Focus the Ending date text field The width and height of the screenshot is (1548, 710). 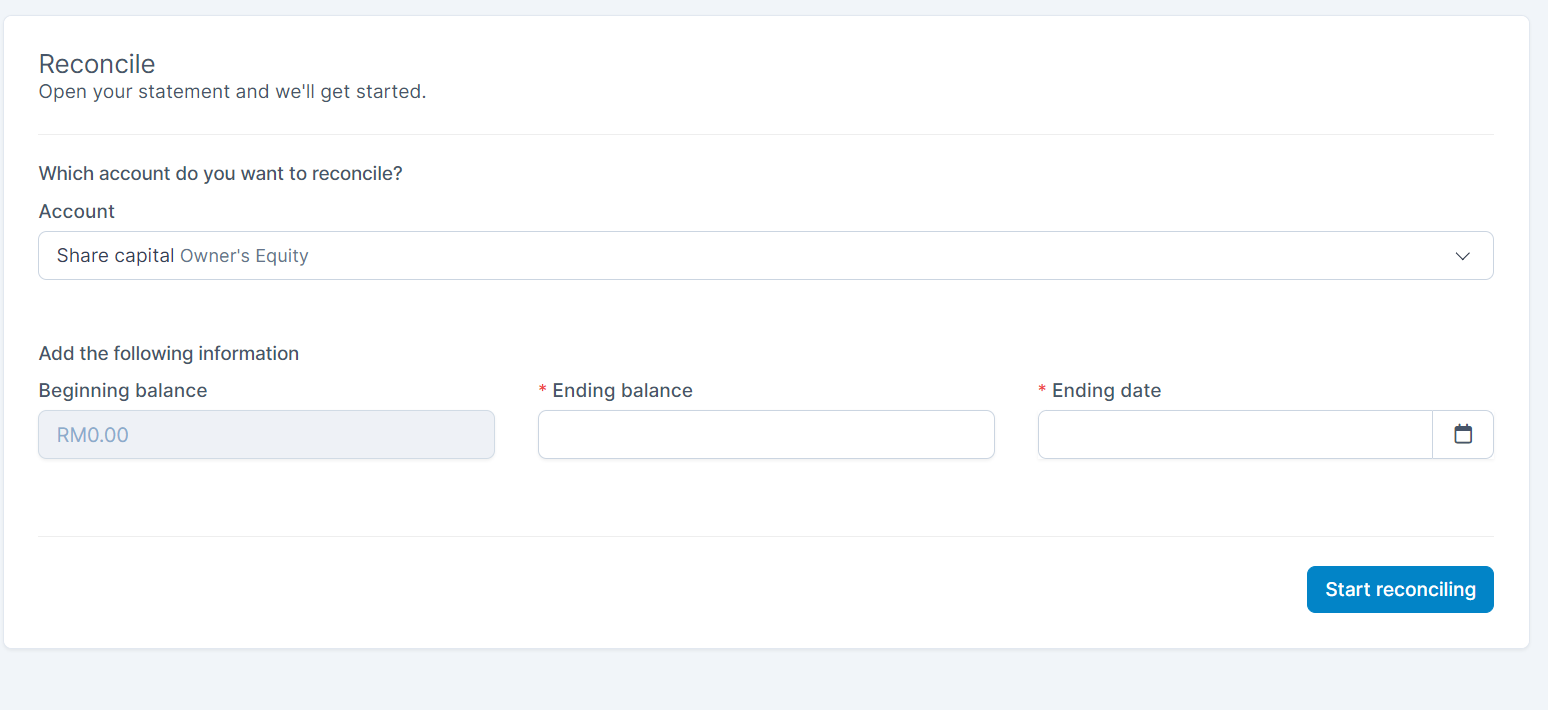point(1235,435)
